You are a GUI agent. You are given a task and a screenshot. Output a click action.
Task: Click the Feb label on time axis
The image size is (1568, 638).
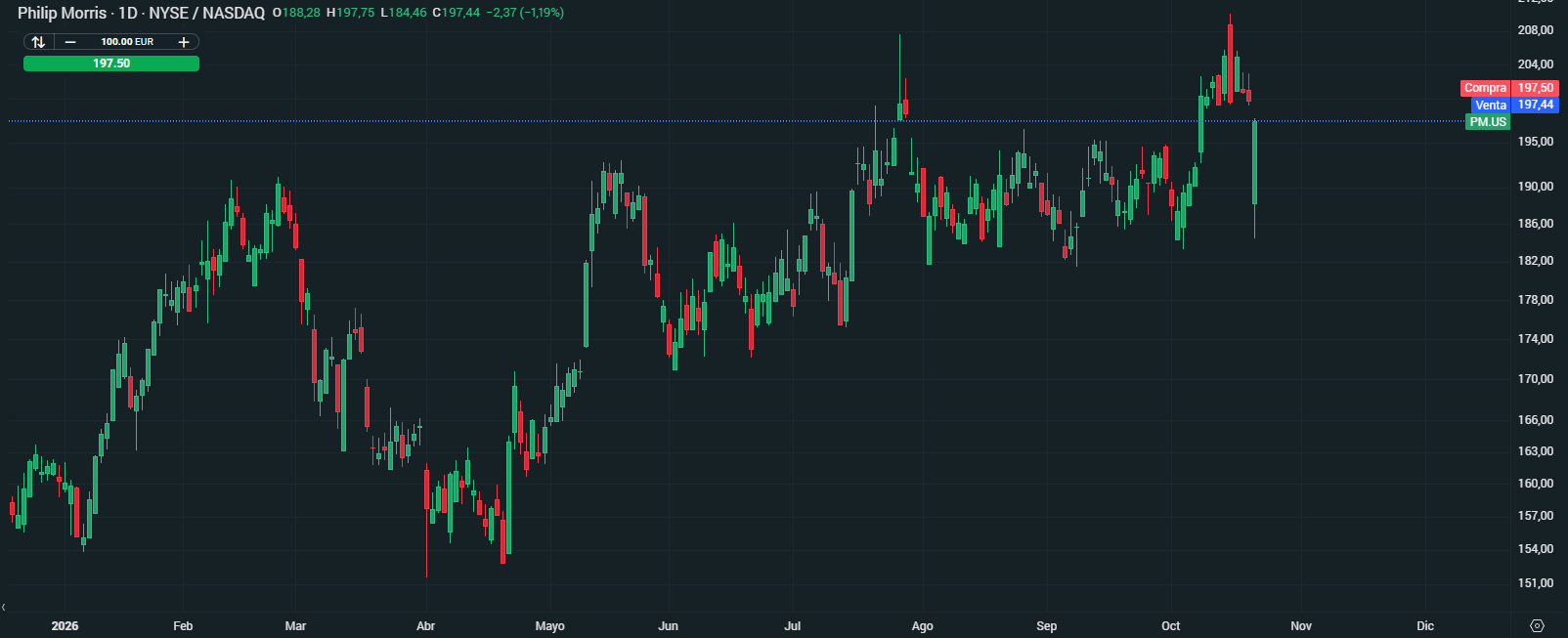coord(183,626)
